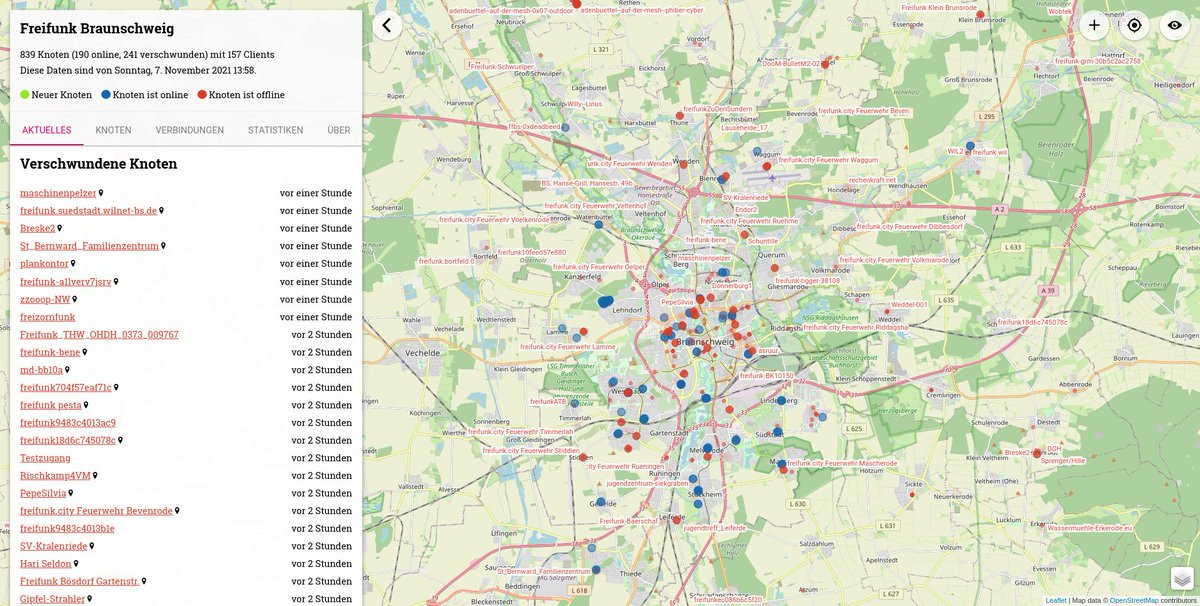Zoom into the map using the plus icon
The width and height of the screenshot is (1200, 606).
pos(1094,25)
